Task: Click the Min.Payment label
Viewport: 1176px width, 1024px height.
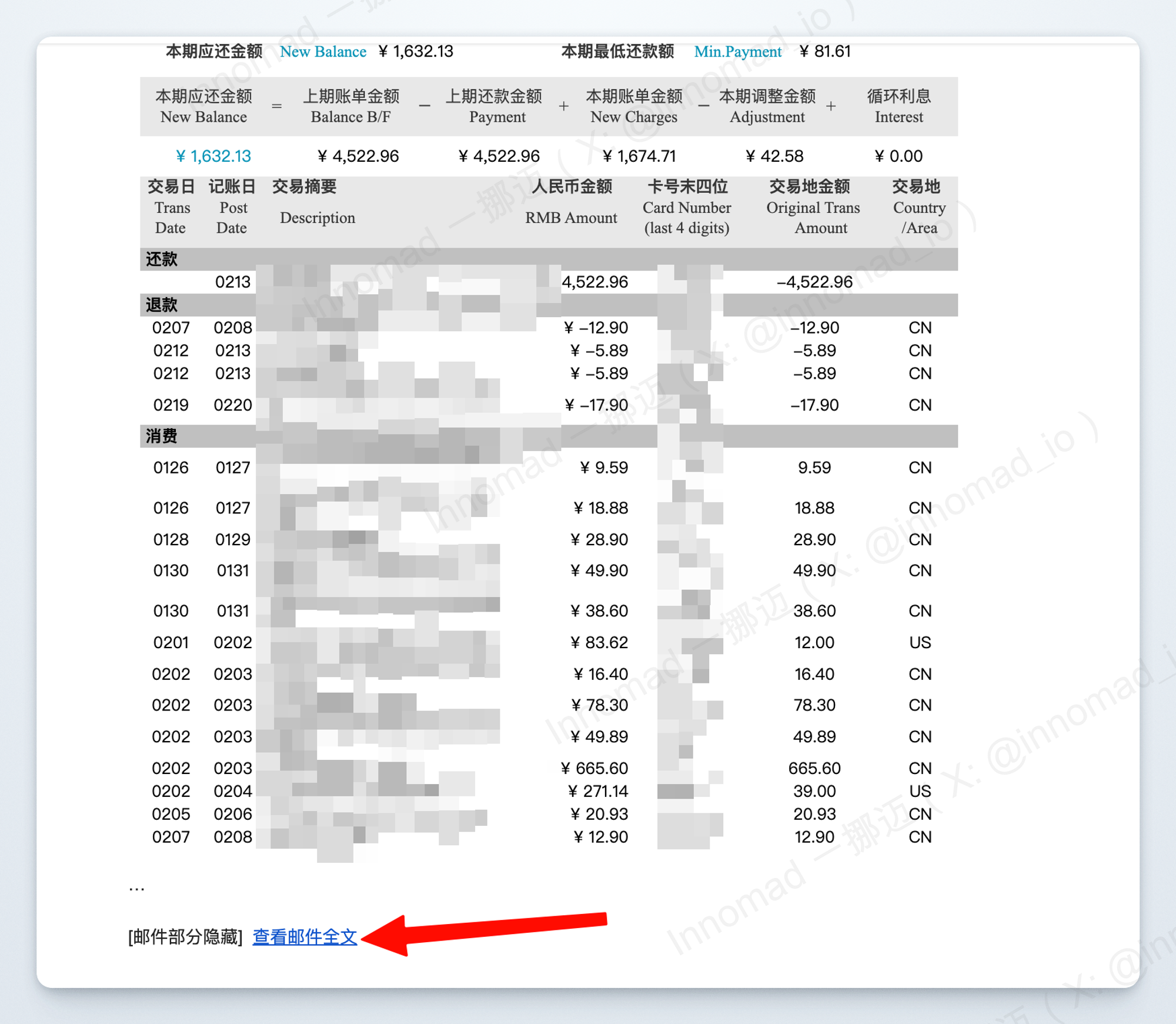Action: [737, 52]
